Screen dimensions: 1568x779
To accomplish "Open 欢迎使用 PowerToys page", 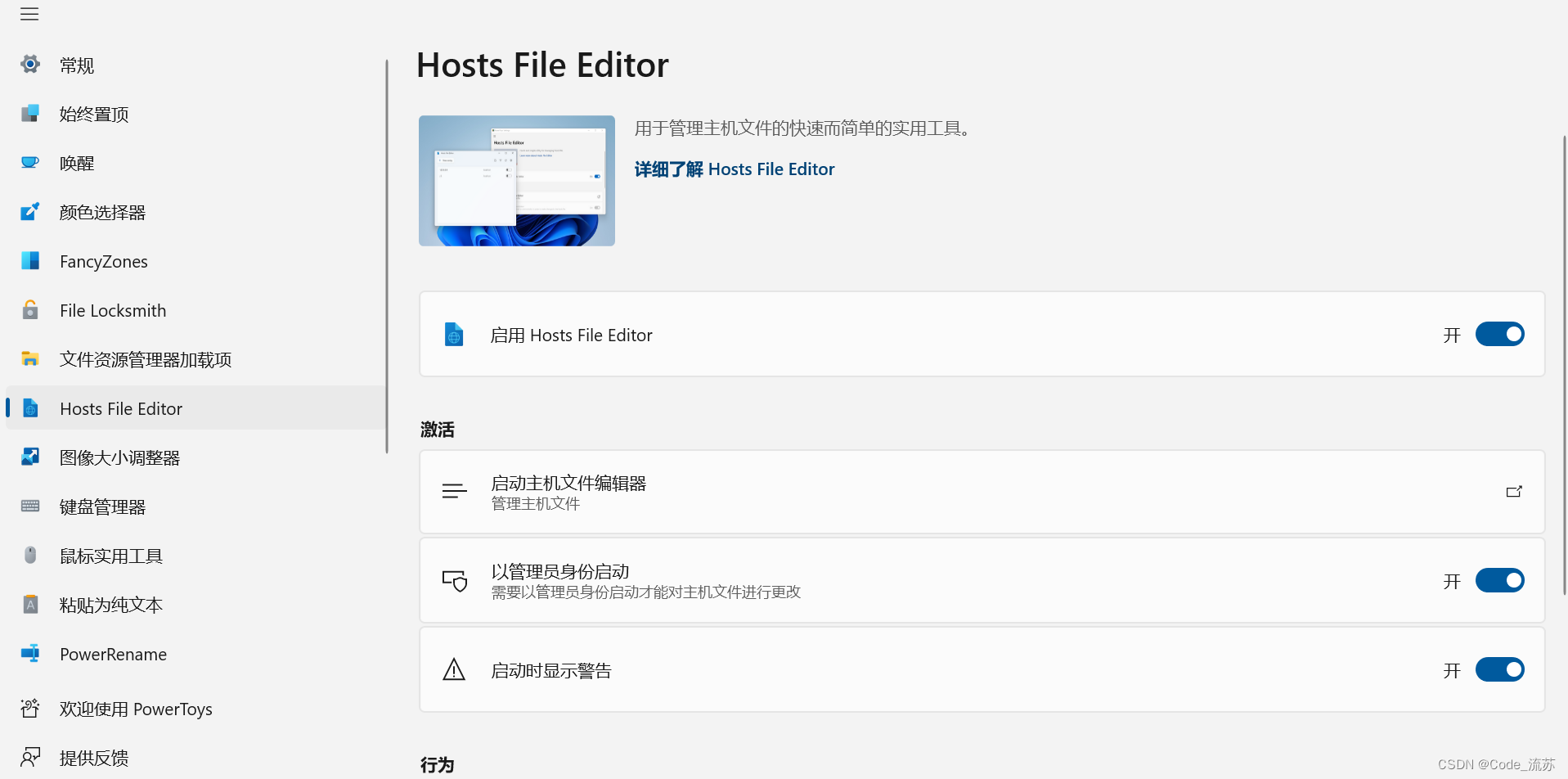I will 195,709.
